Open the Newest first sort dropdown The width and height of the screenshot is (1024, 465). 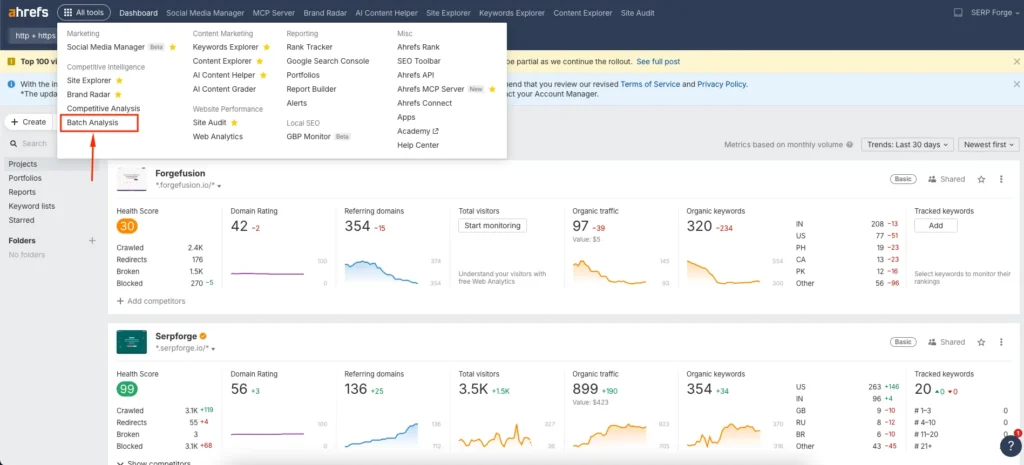[x=989, y=145]
